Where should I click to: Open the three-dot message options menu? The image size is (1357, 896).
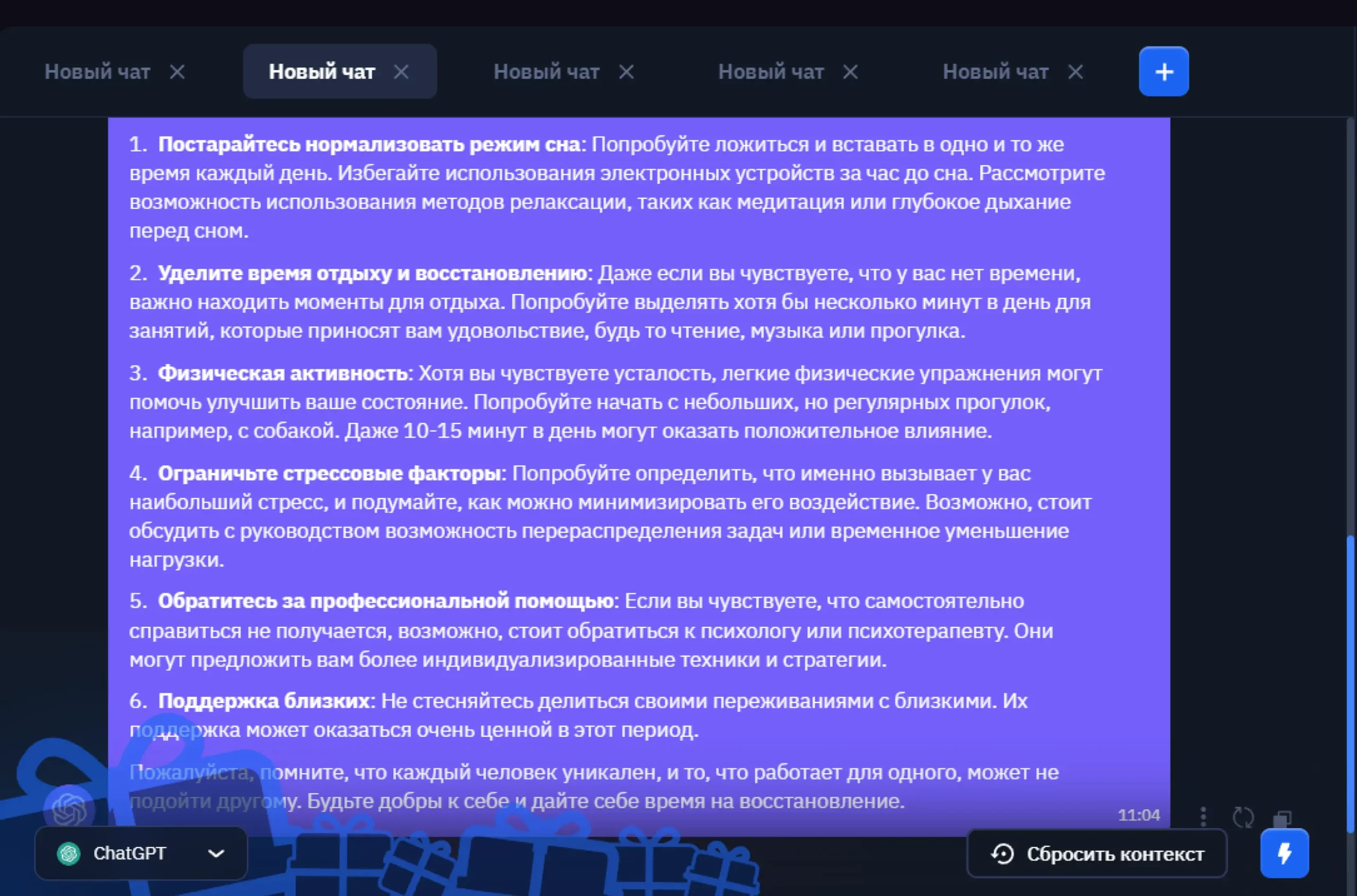point(1203,817)
